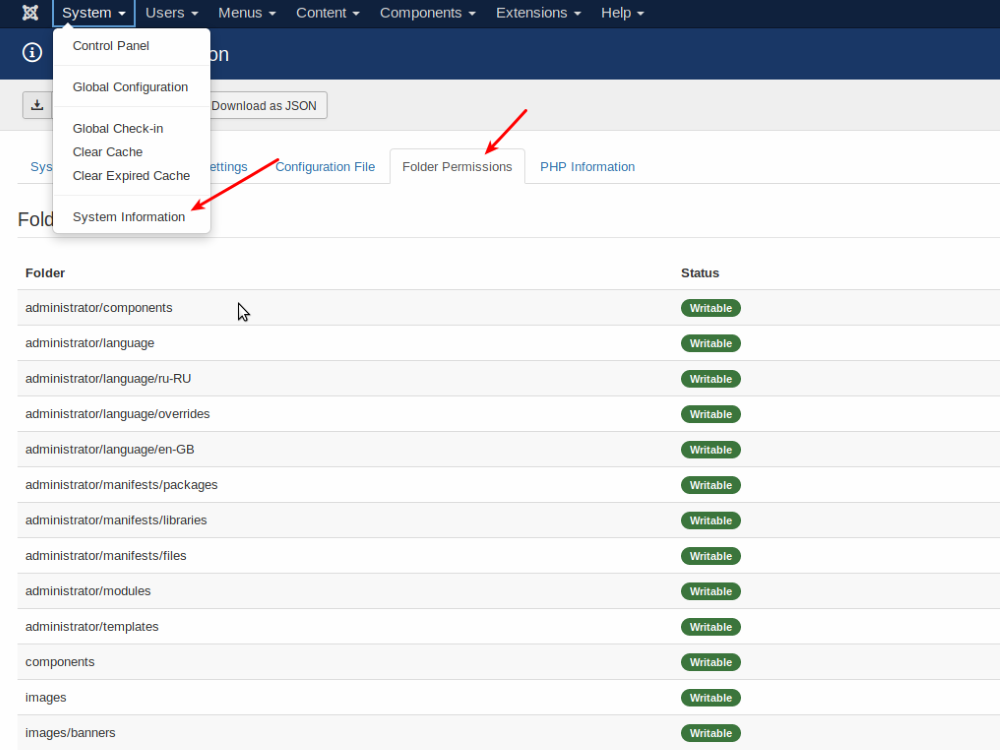This screenshot has height=750, width=1000.
Task: Click Clear Expired Cache entry
Action: point(131,176)
